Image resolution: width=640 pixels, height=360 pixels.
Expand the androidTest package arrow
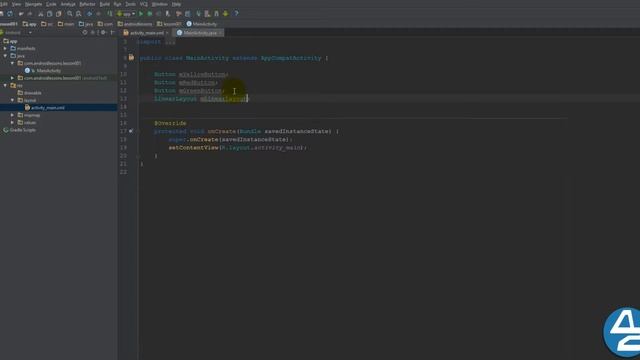(x=13, y=78)
